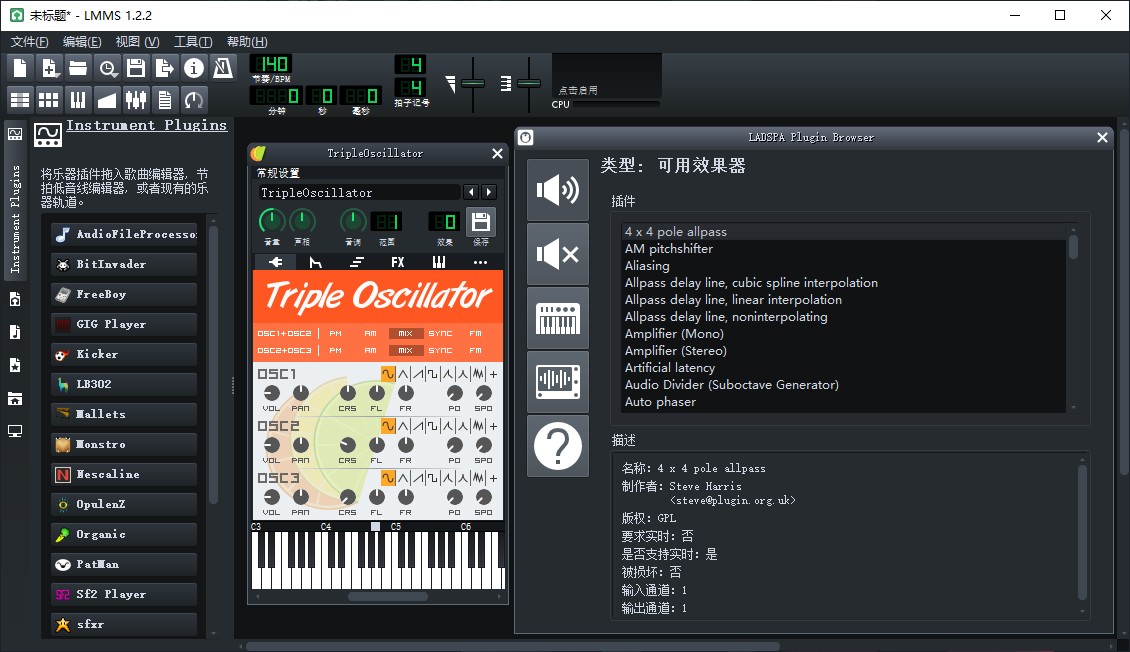Switch to TripleOscillator FX tab
Viewport: 1130px width, 652px height.
(398, 262)
